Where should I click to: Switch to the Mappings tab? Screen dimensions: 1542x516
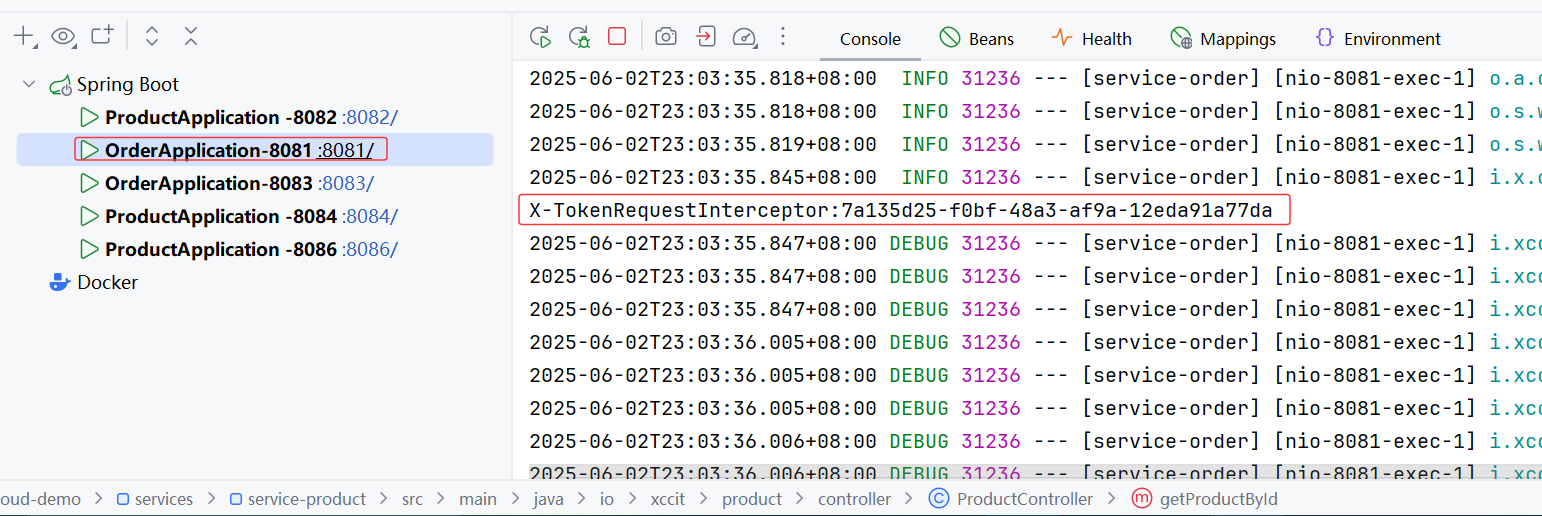click(1223, 39)
